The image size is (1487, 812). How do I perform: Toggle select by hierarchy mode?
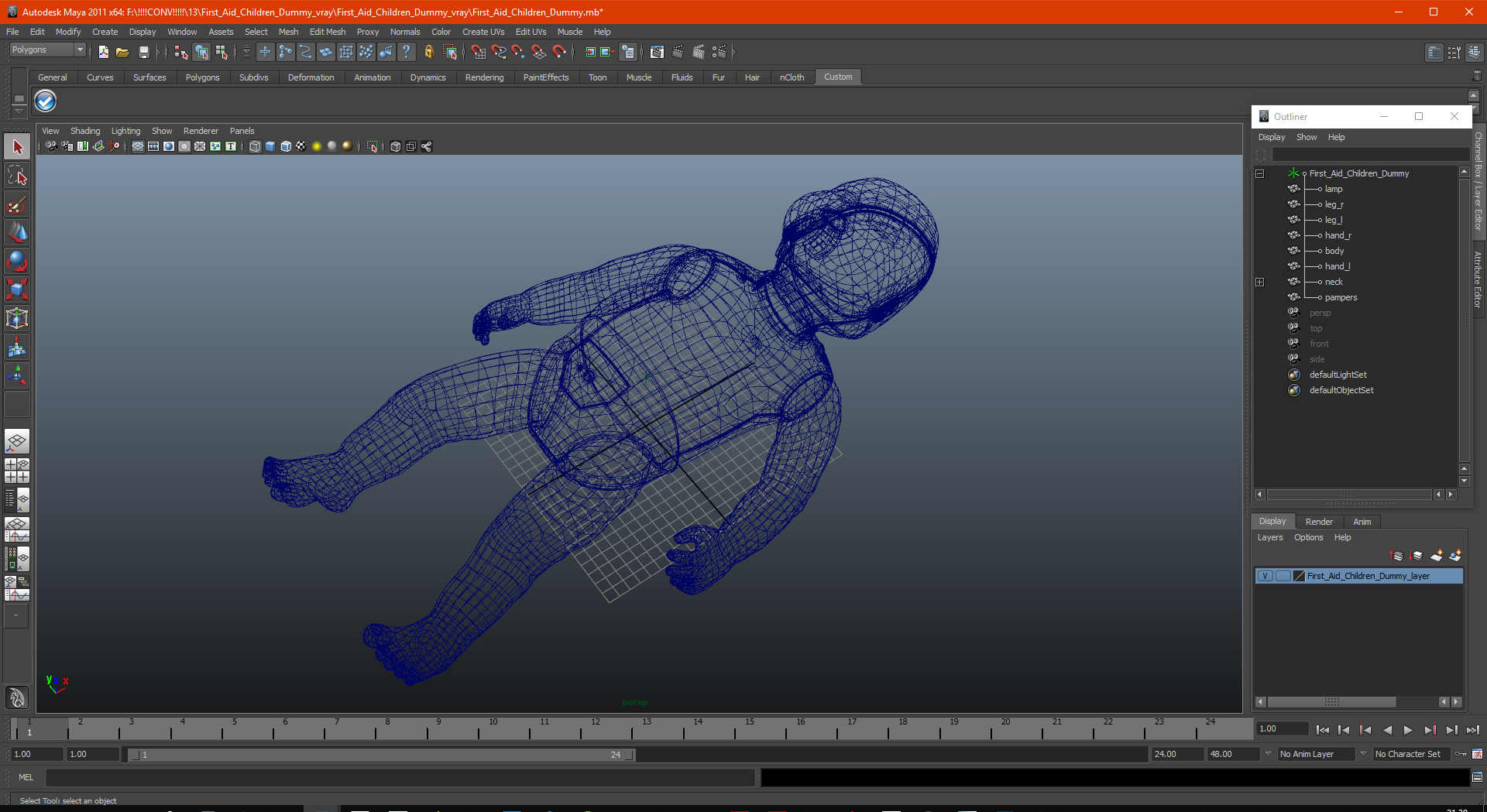tap(181, 52)
